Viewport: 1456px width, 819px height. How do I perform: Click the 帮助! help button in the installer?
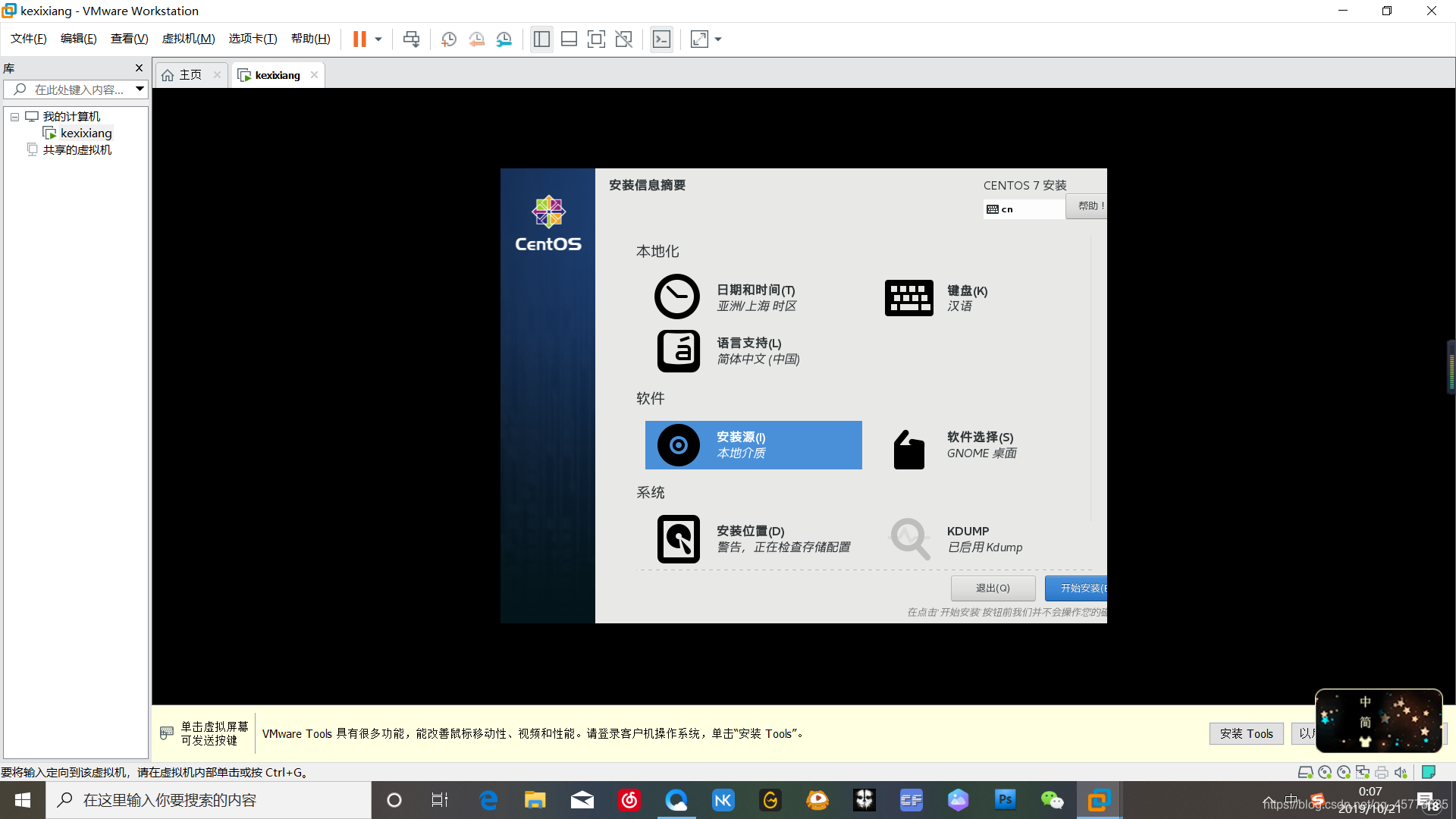click(x=1086, y=206)
